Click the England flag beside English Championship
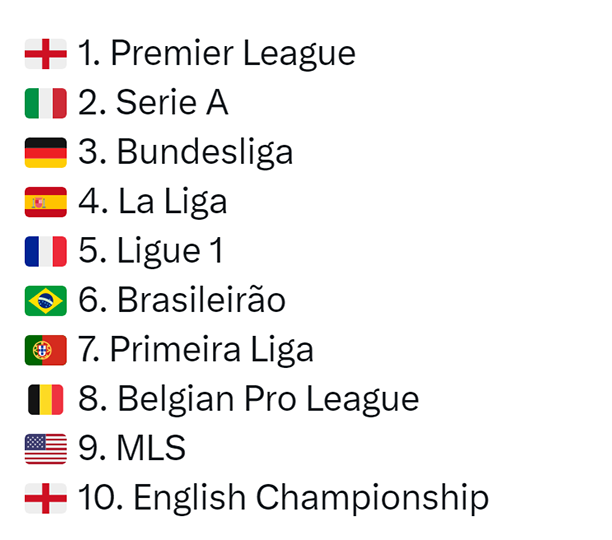The image size is (612, 540). (x=45, y=498)
